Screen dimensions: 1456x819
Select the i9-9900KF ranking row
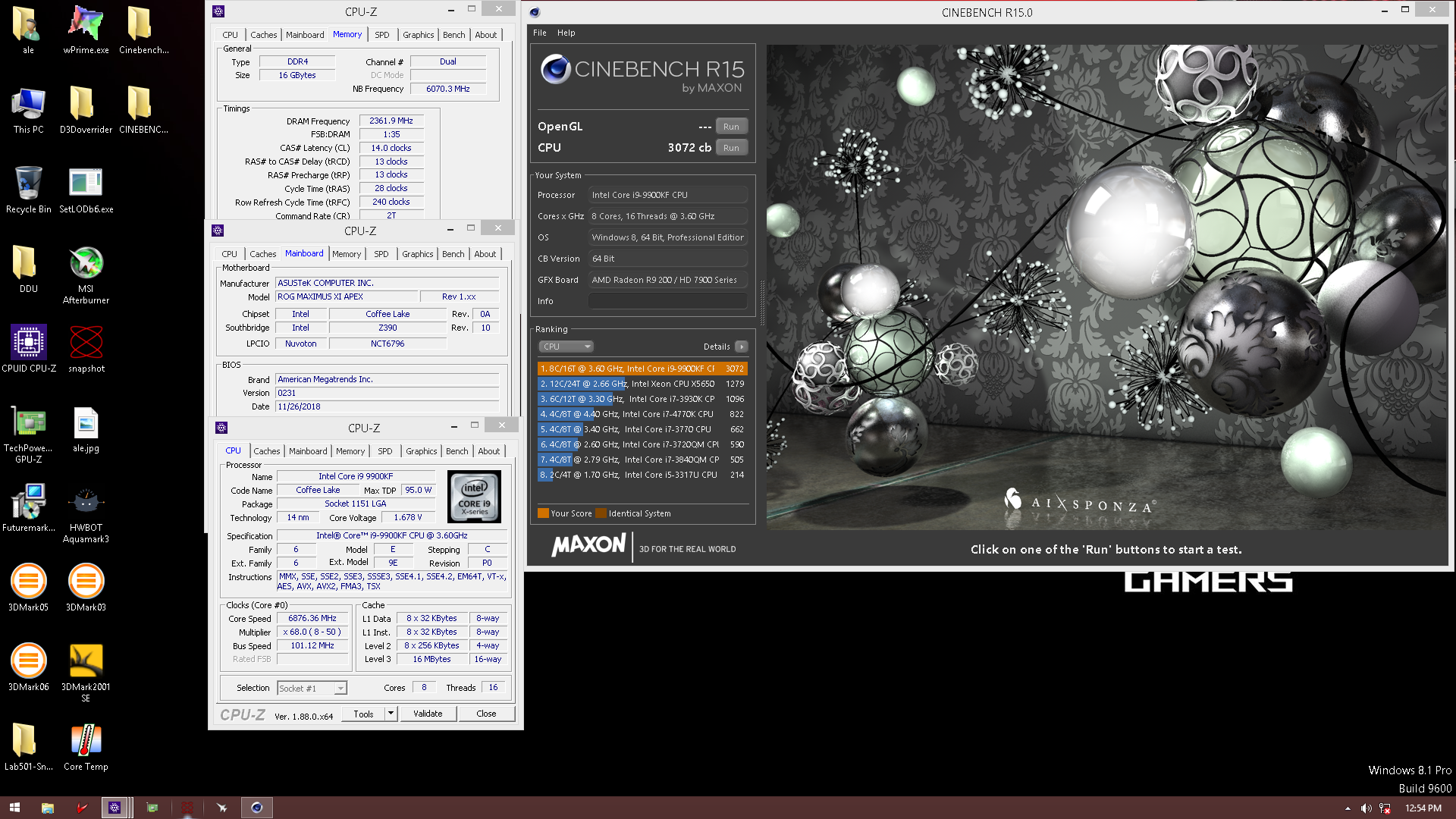(x=642, y=369)
